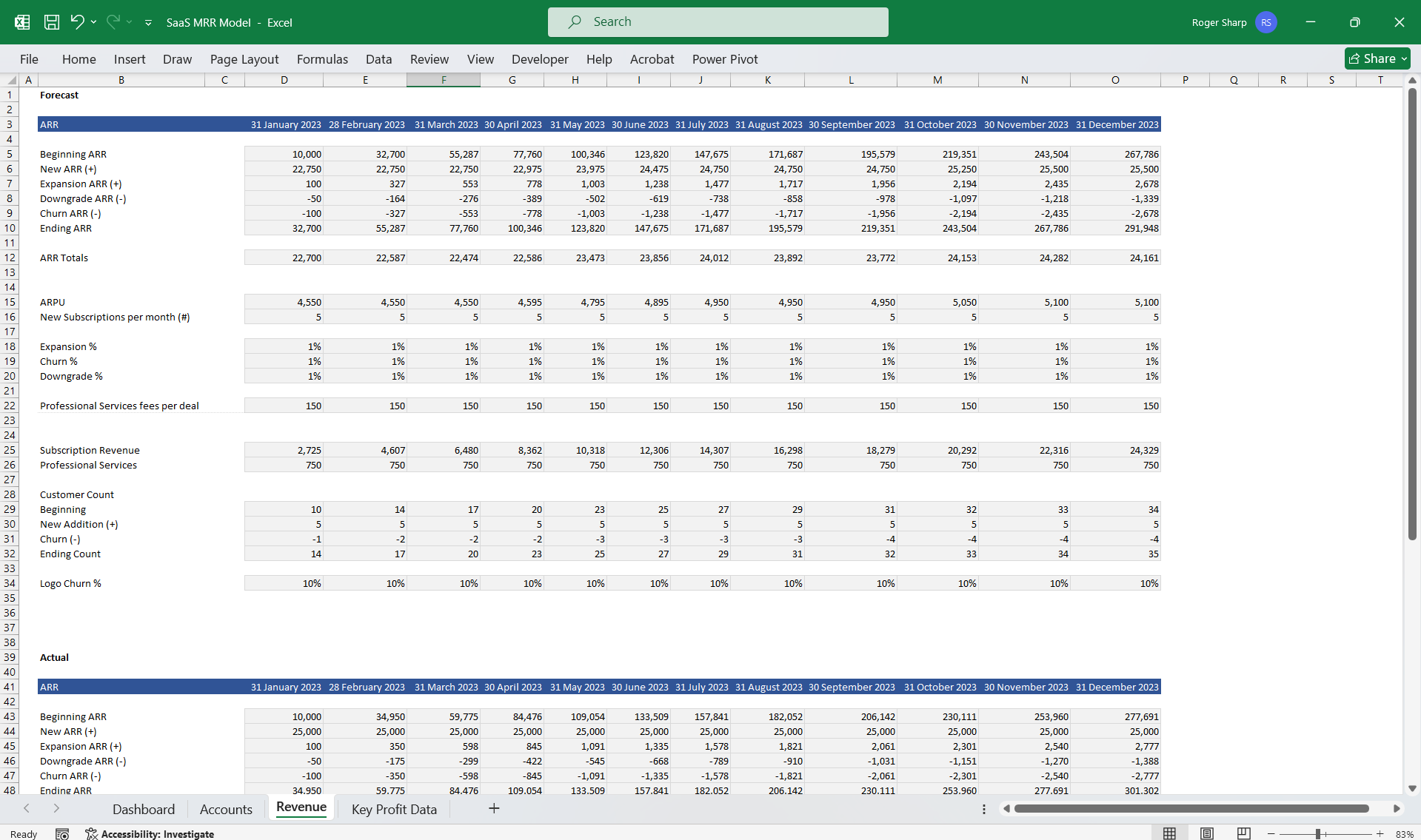Click the zoom in plus icon
The image size is (1421, 840).
tap(1380, 834)
